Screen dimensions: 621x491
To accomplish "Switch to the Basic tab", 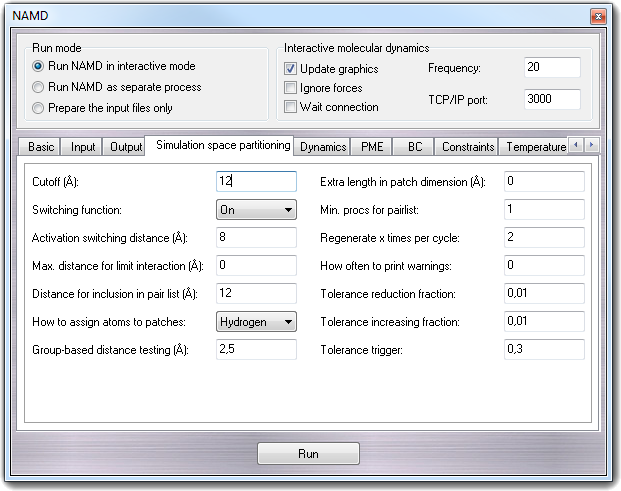I will pos(42,147).
